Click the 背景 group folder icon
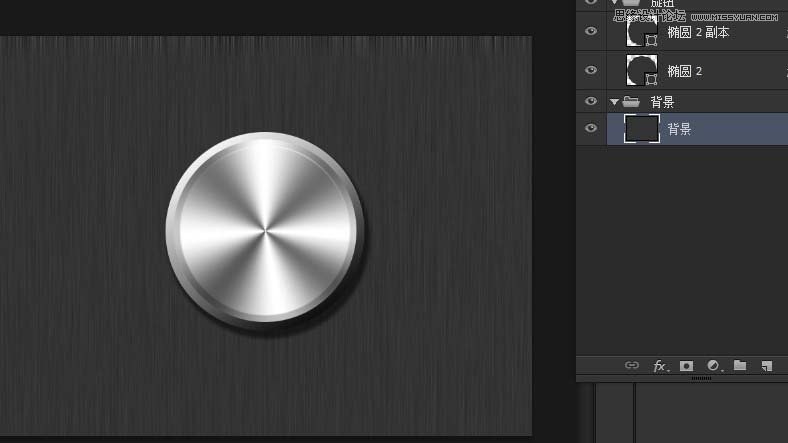This screenshot has height=443, width=788. pos(631,101)
